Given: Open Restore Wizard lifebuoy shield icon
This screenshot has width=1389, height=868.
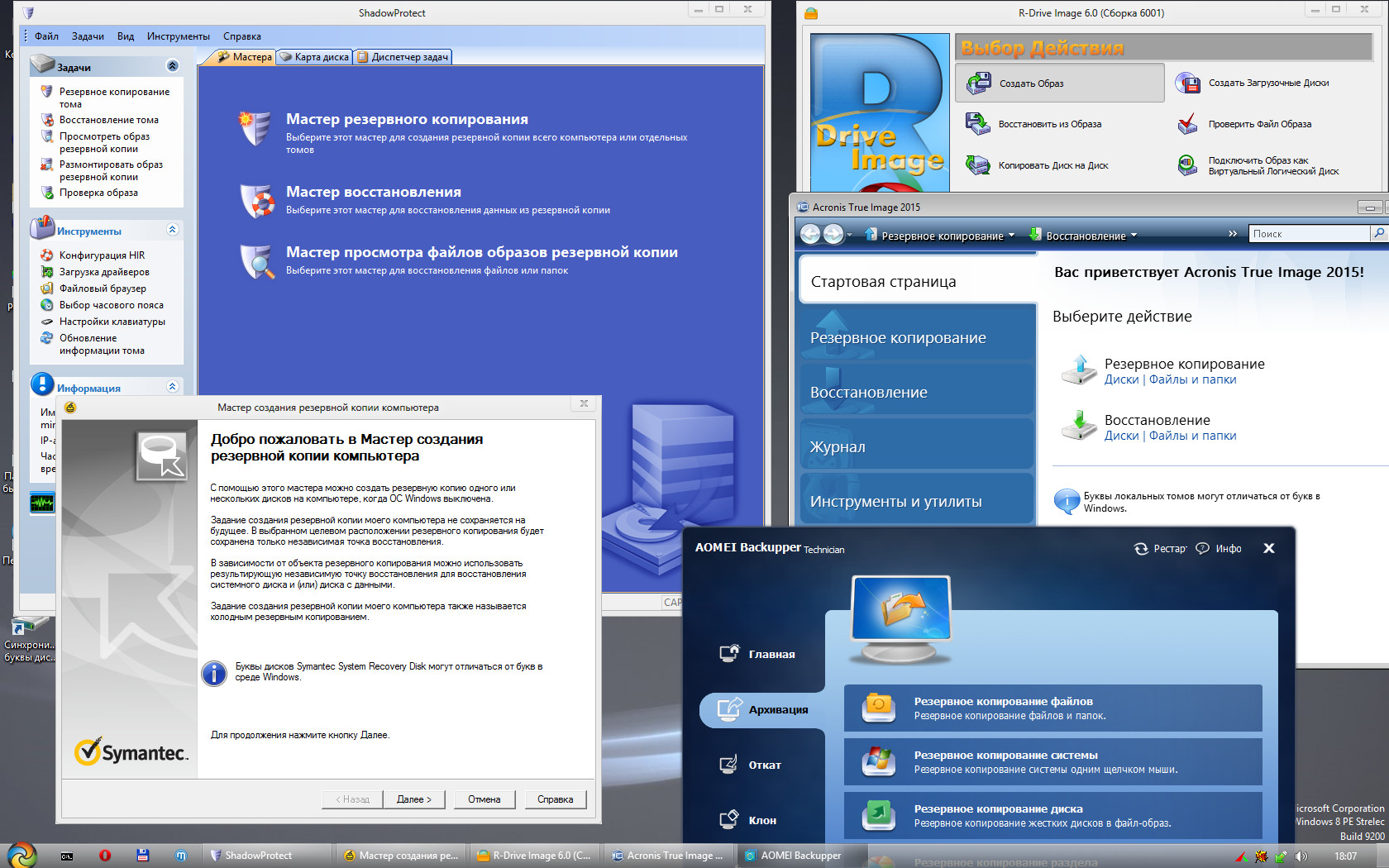Looking at the screenshot, I should tap(257, 201).
